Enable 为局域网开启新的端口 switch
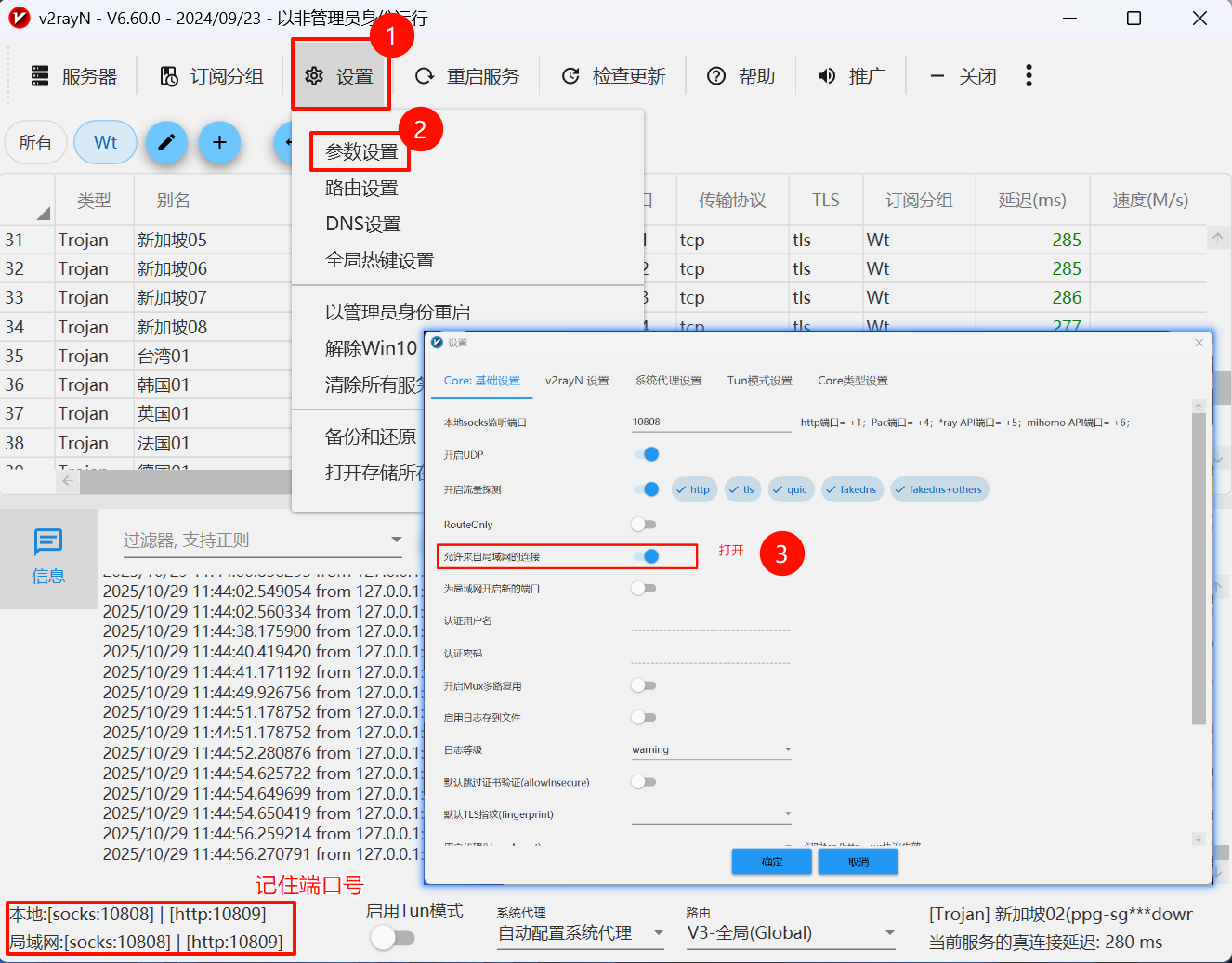Image resolution: width=1232 pixels, height=963 pixels. 643,588
